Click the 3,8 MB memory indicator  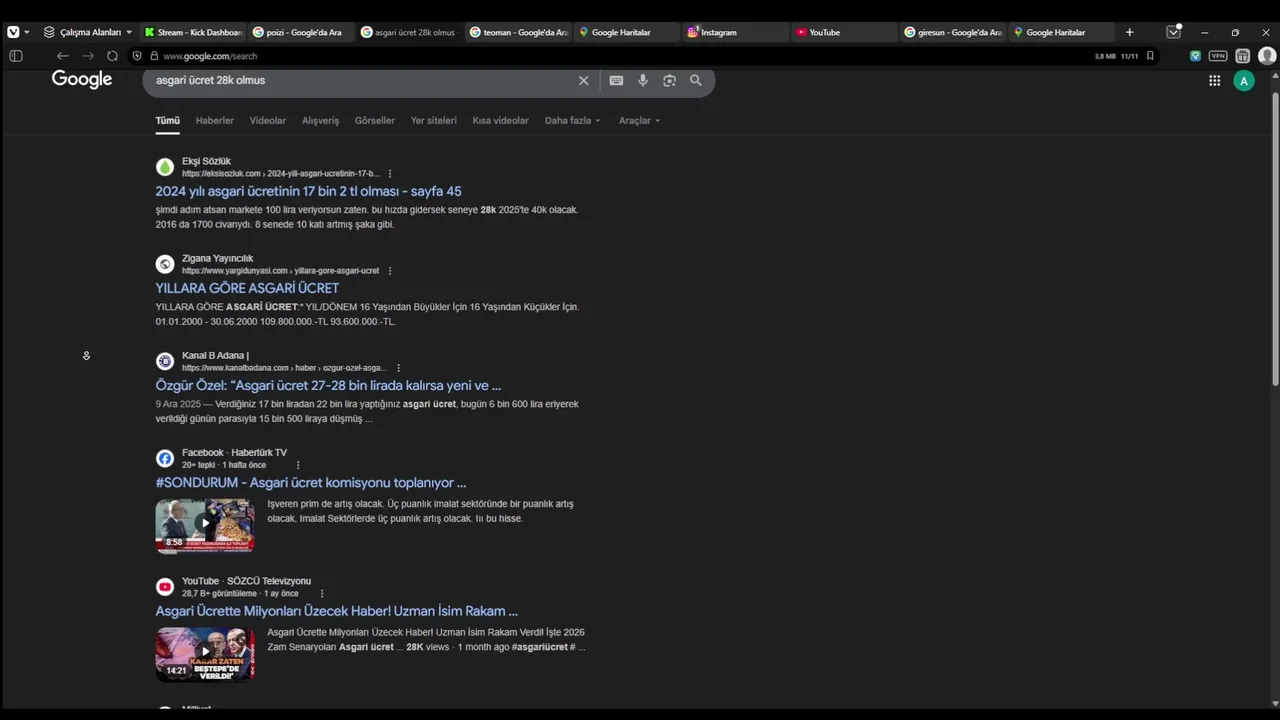coord(1105,56)
